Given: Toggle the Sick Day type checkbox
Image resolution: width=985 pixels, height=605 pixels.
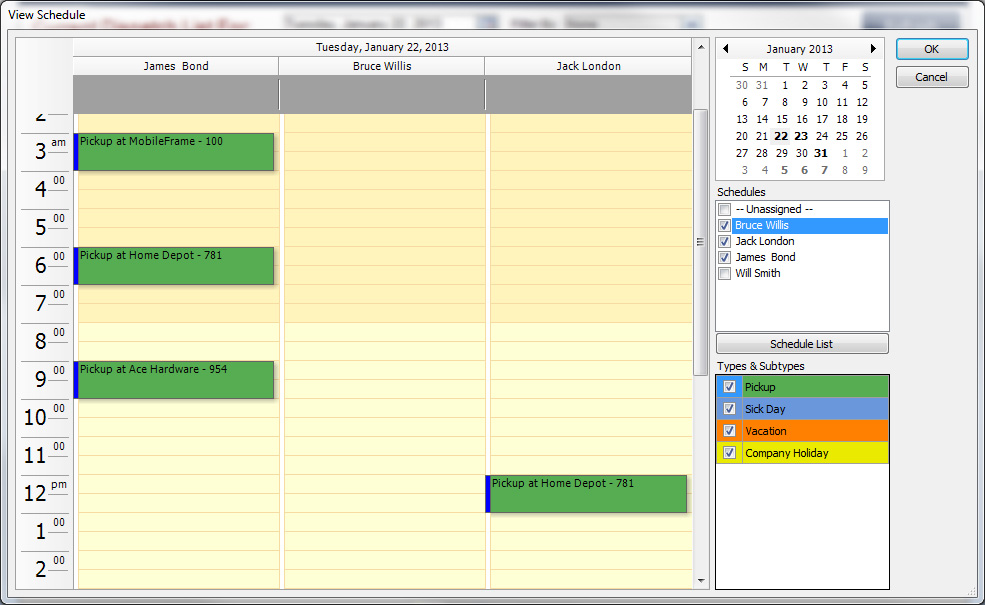Looking at the screenshot, I should point(730,409).
